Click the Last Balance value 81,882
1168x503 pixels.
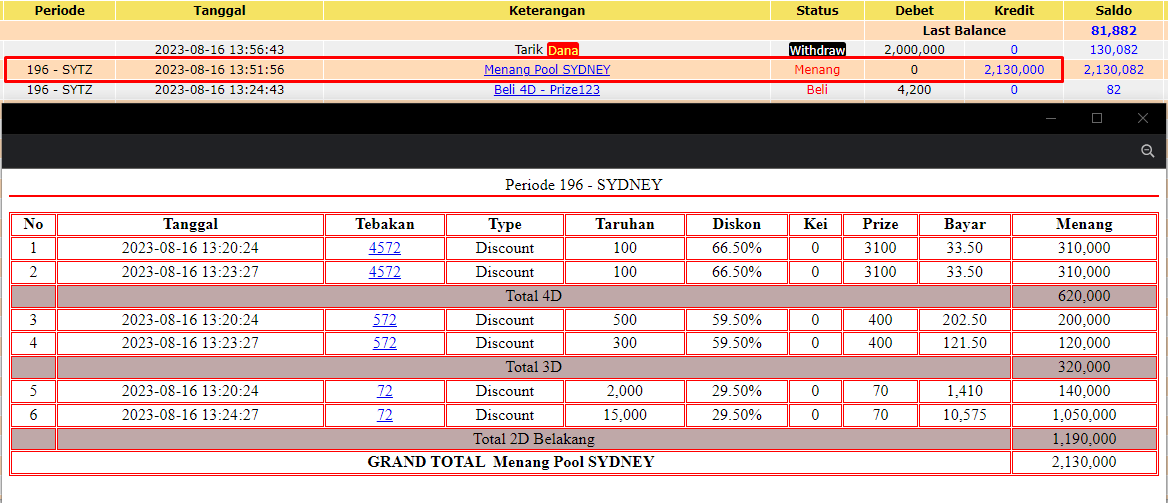tap(1114, 31)
